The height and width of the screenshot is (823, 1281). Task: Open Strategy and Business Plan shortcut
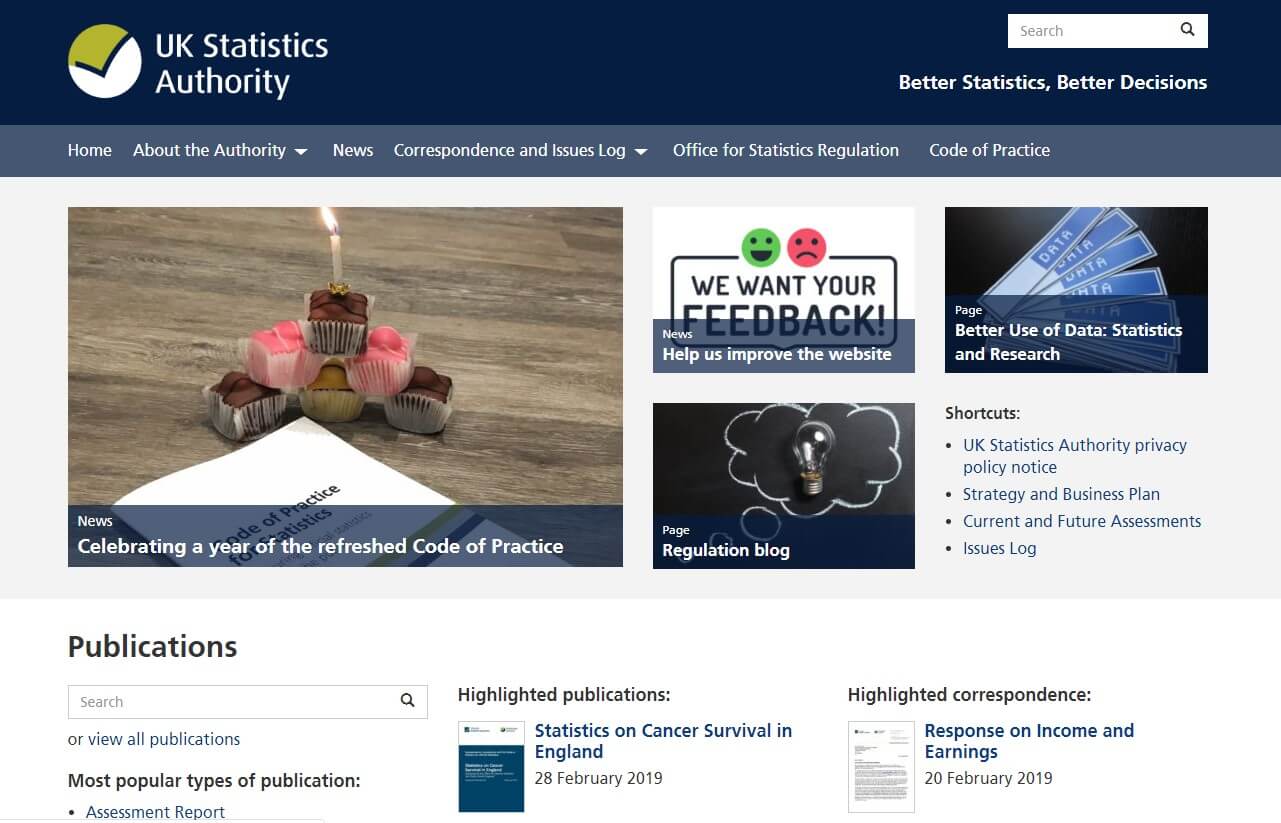[x=1061, y=494]
